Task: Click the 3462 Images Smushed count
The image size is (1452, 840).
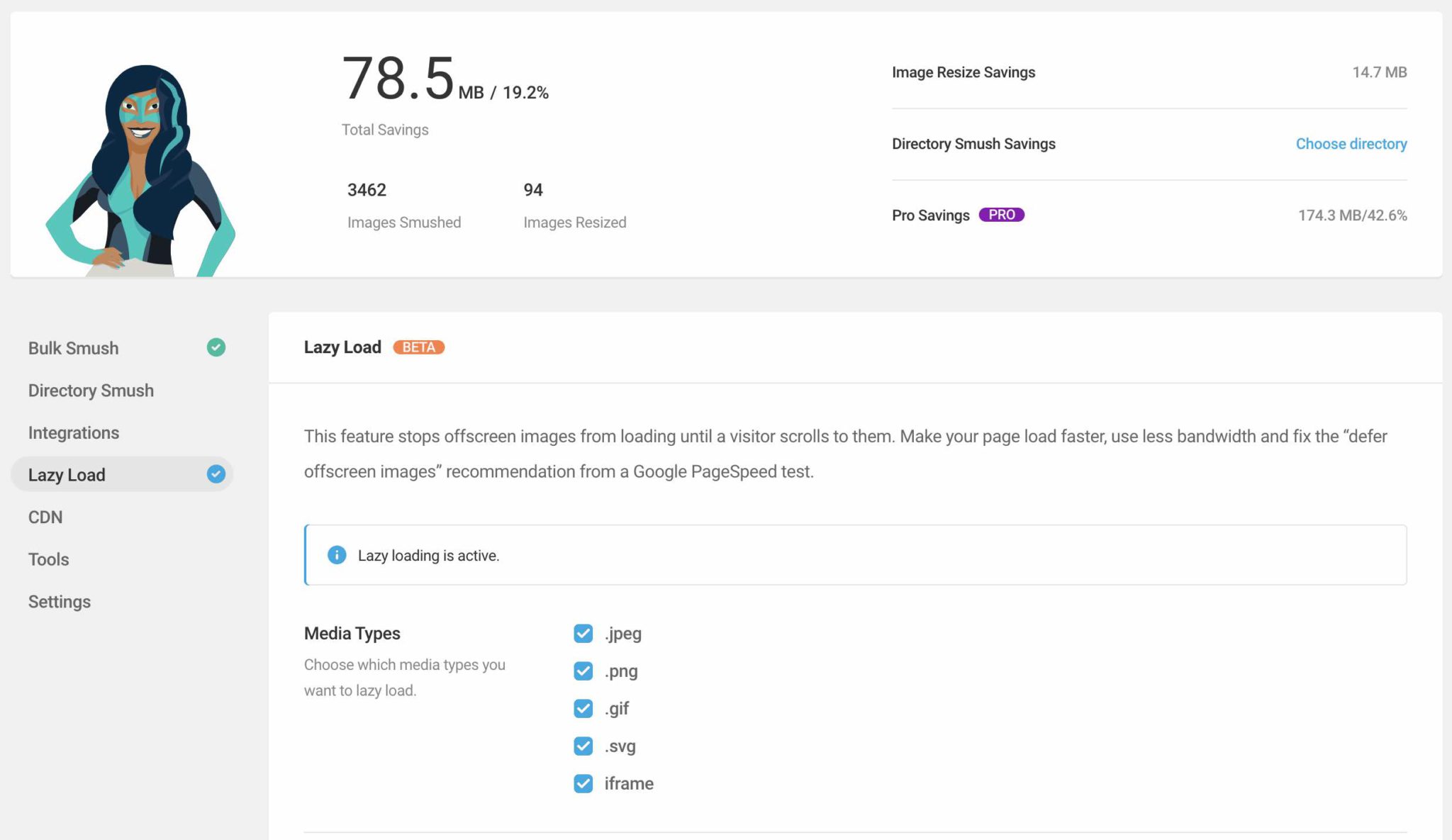Action: pos(367,190)
